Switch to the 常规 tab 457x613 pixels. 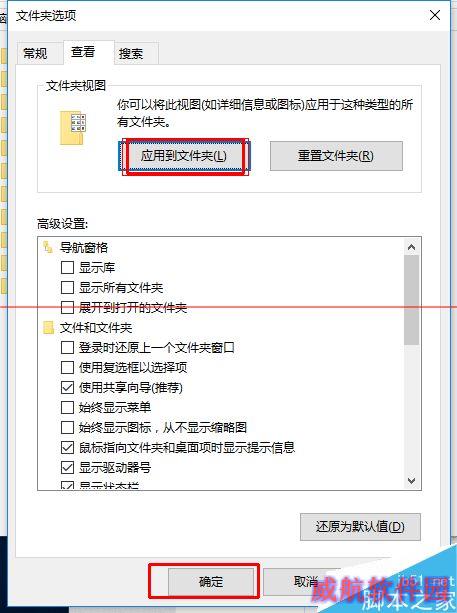(x=35, y=54)
